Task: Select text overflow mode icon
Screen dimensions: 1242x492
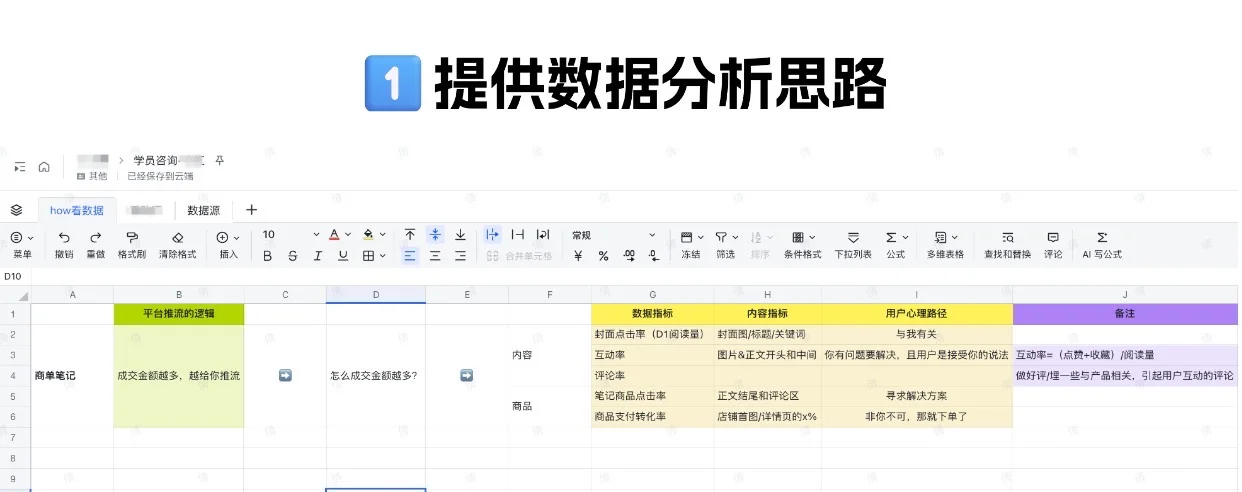Action: [492, 235]
